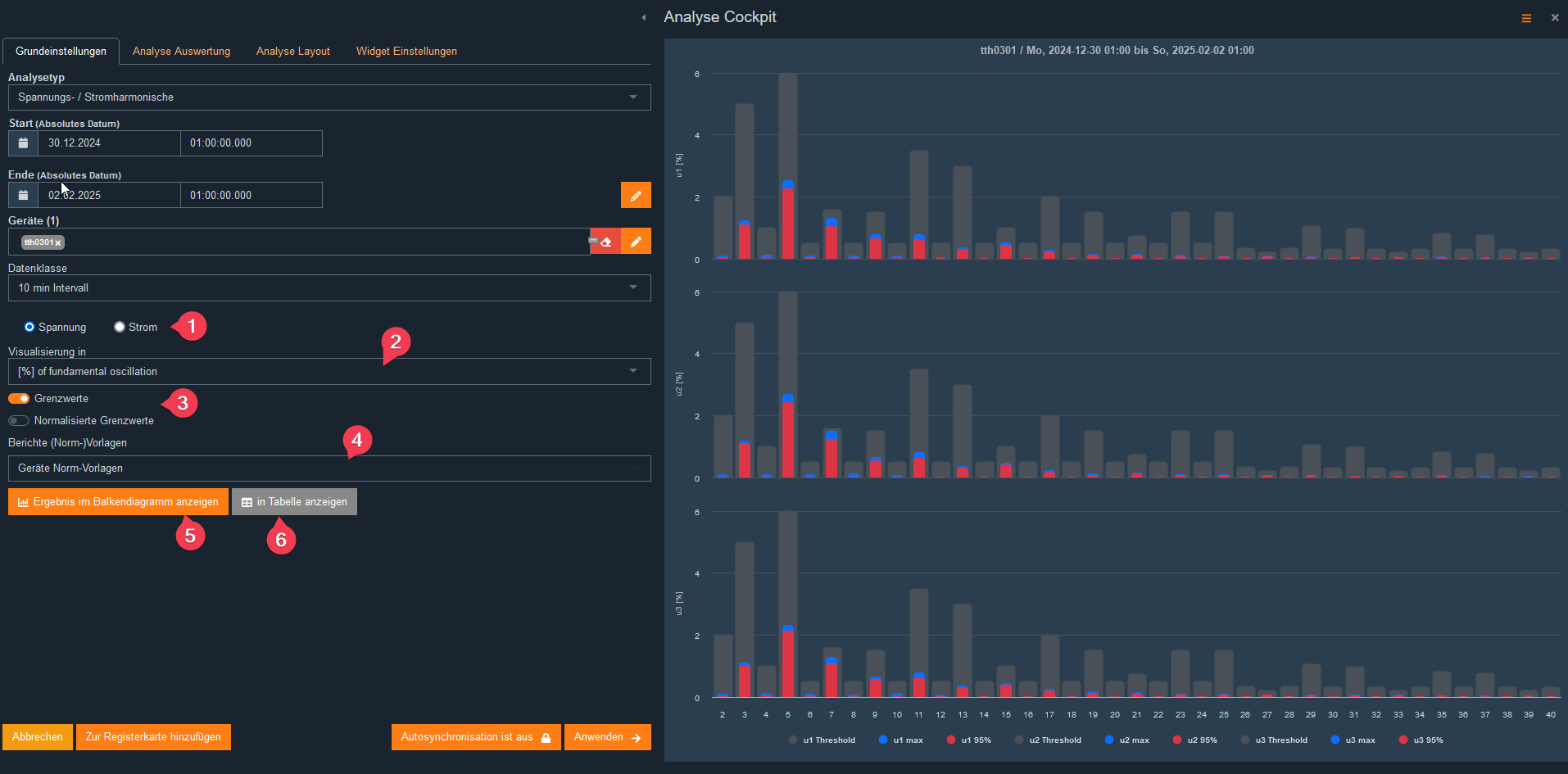Viewport: 1568px width, 774px height.
Task: Click the pencil edit icon beside Geräte field
Action: coord(636,242)
